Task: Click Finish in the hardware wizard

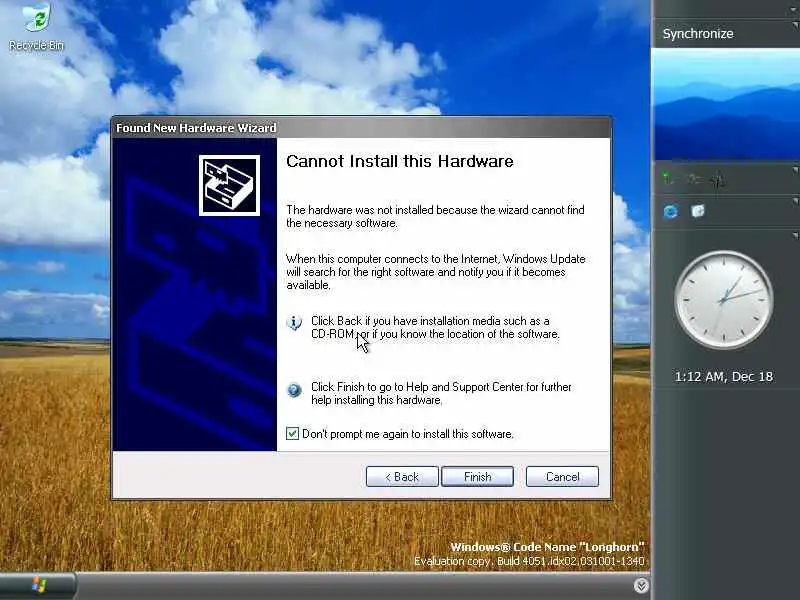Action: tap(478, 477)
